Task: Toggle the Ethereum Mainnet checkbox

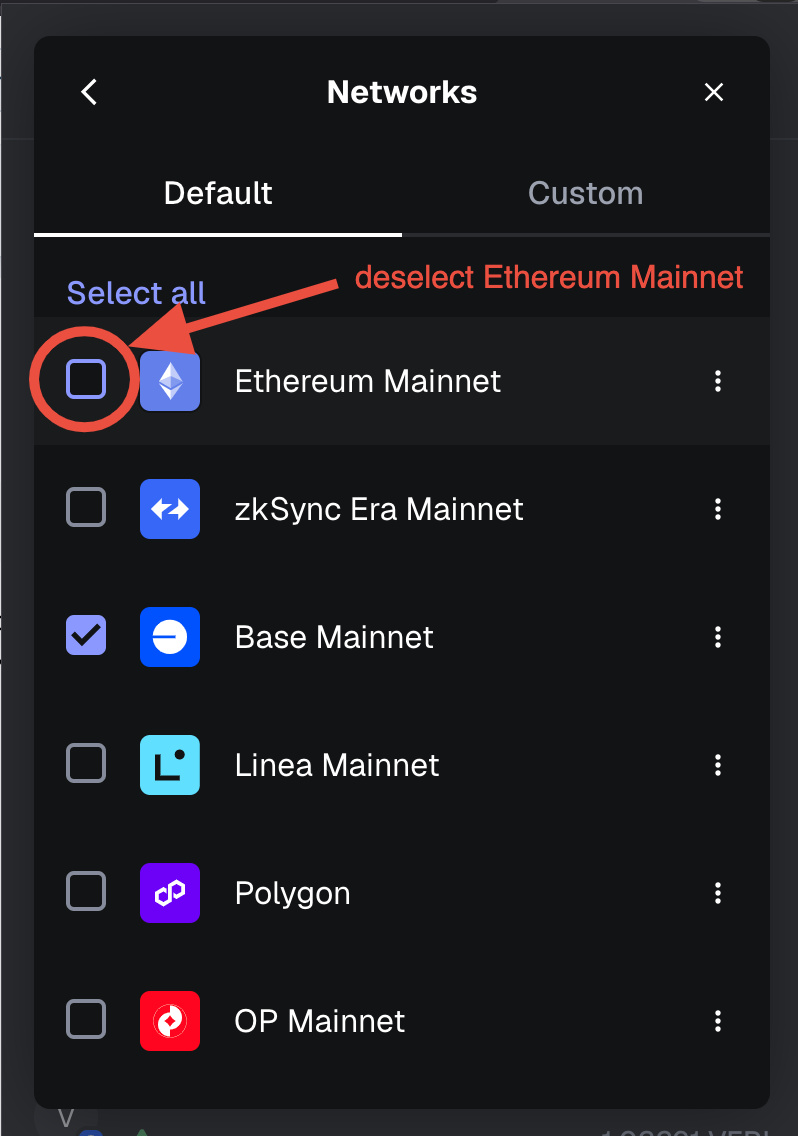Action: point(86,379)
